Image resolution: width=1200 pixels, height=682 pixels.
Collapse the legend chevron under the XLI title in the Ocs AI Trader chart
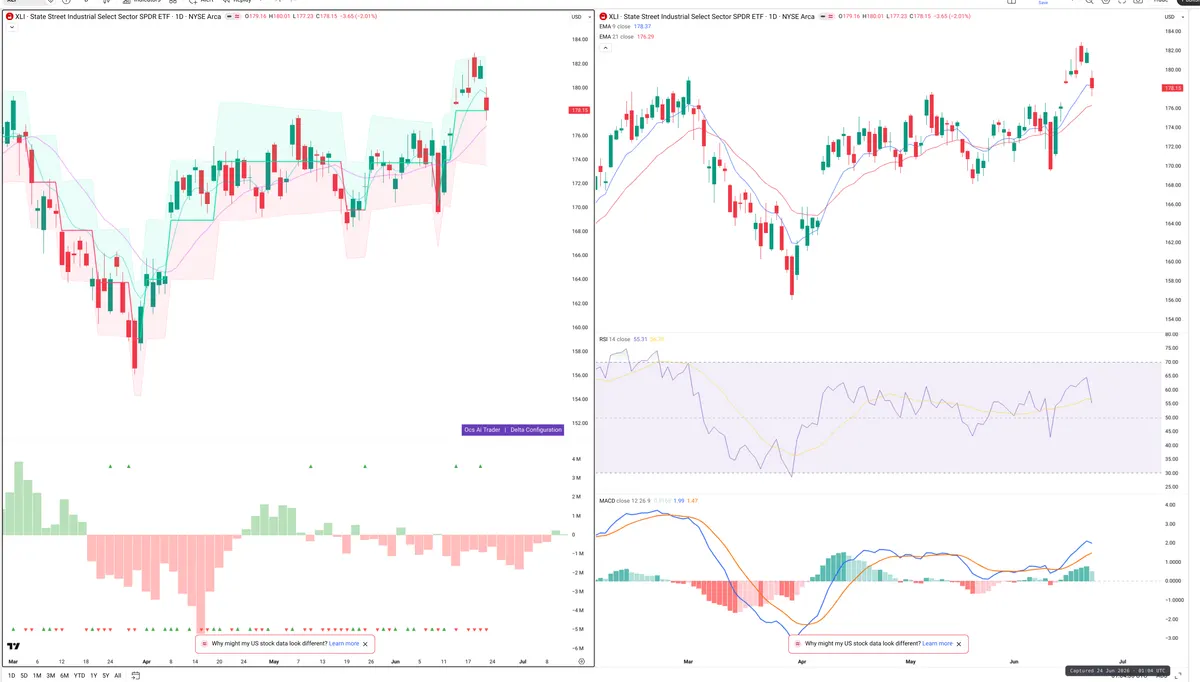11,28
